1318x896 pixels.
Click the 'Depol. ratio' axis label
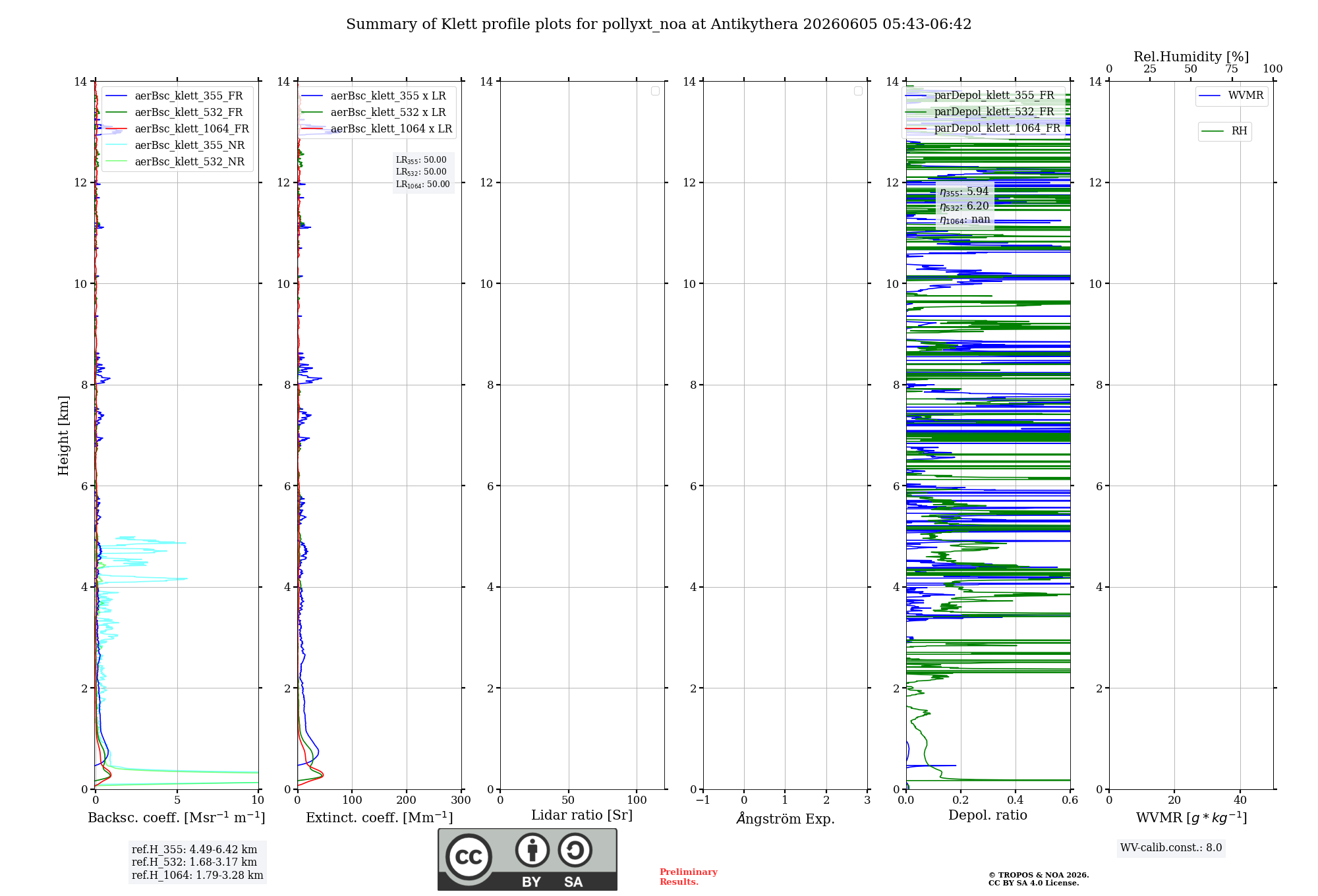pos(988,816)
